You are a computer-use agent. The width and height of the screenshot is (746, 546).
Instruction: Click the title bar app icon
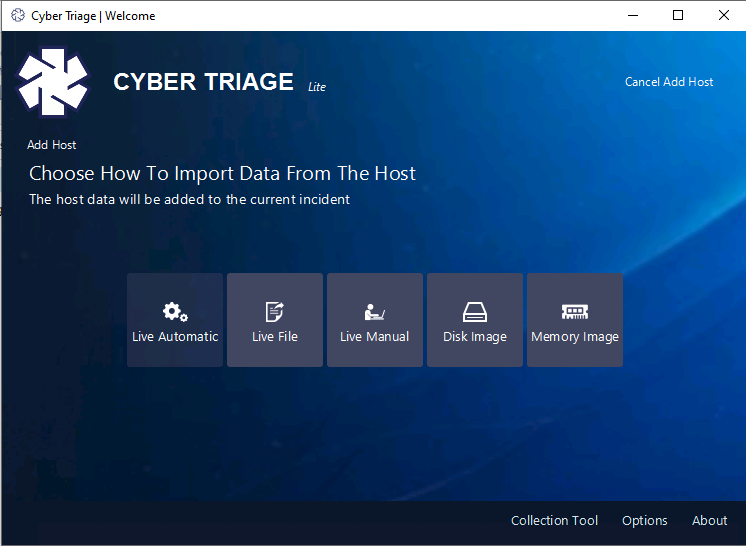click(x=18, y=15)
